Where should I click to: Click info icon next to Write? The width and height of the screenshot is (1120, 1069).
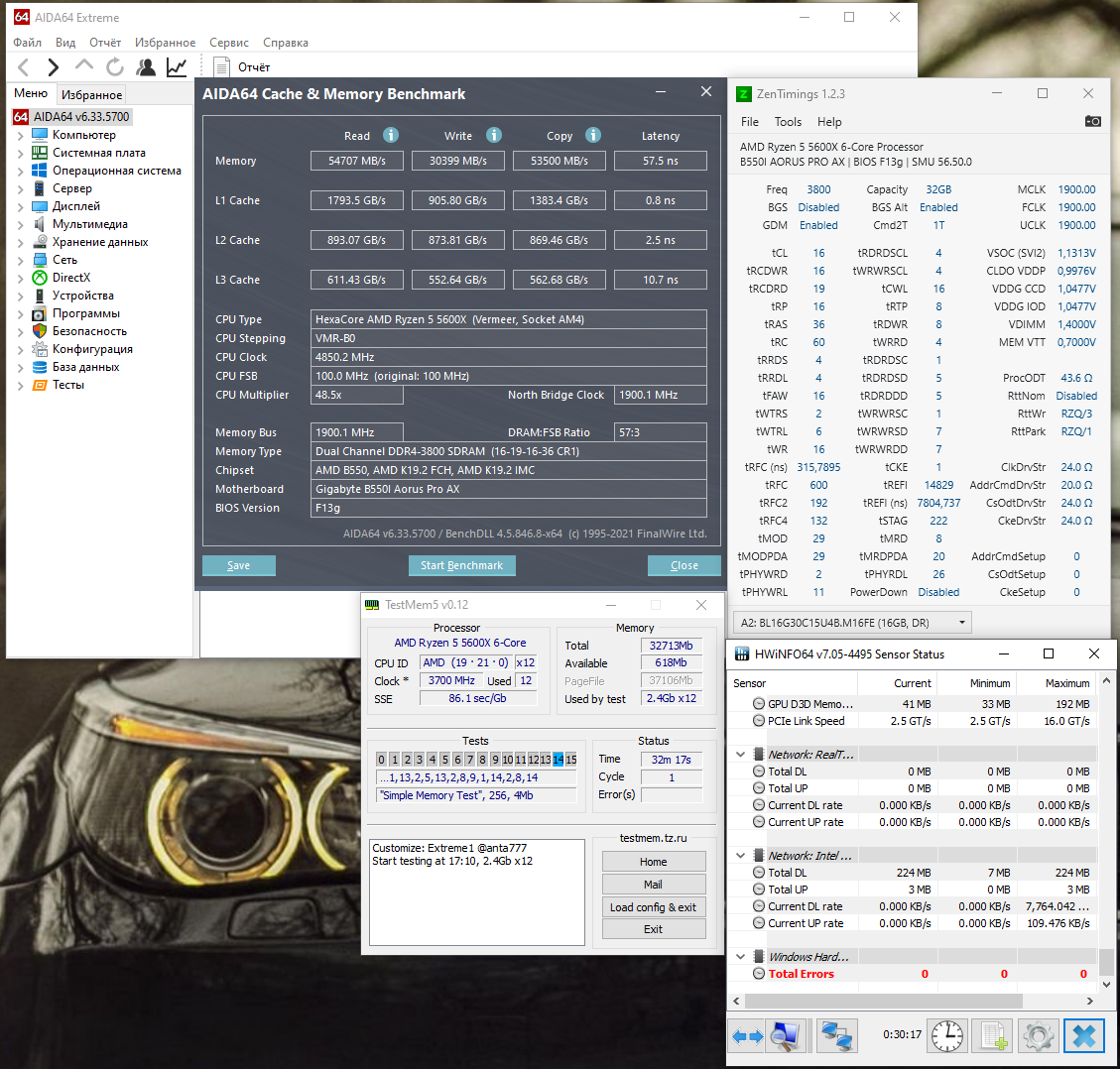[x=494, y=135]
